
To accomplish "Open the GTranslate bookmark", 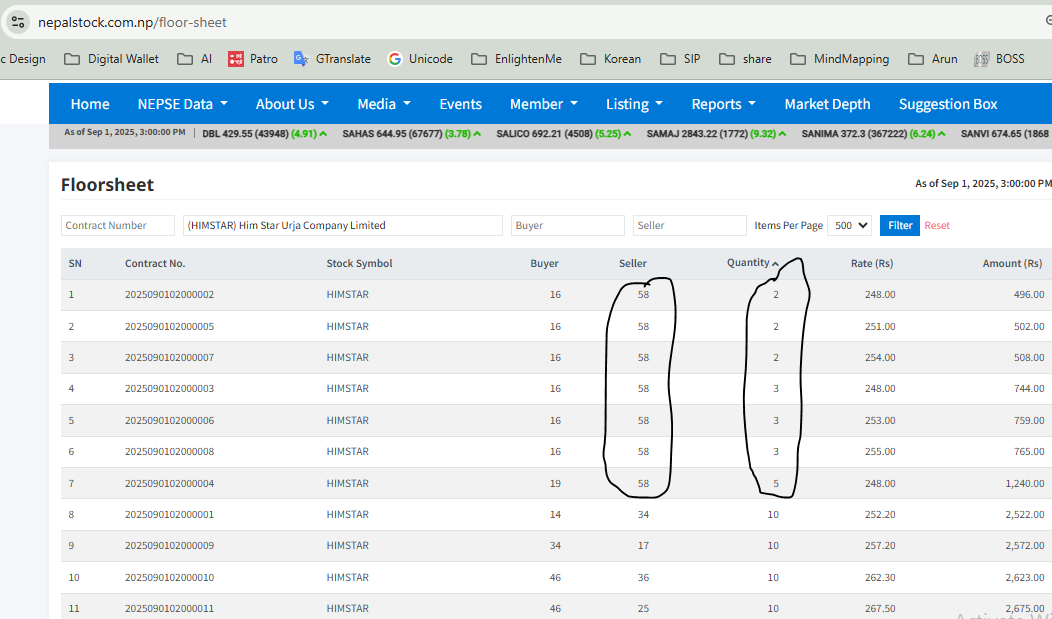I will tap(332, 59).
